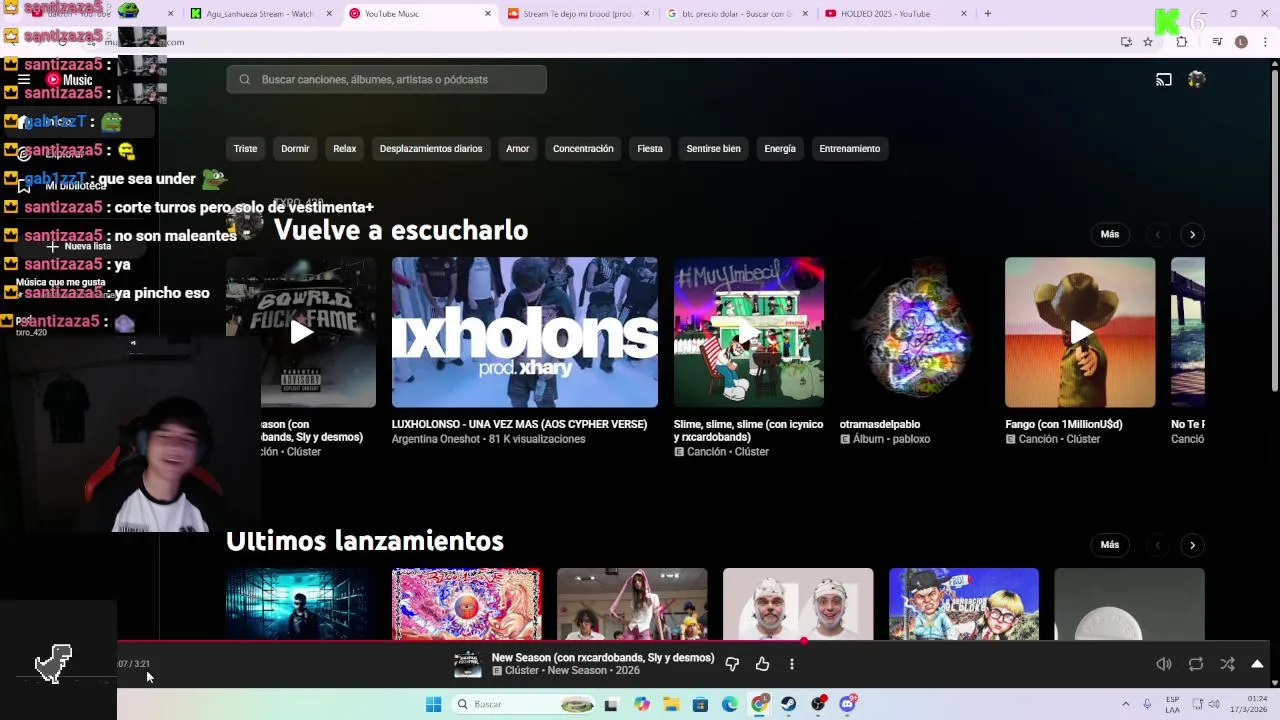The width and height of the screenshot is (1280, 720).
Task: Open the browser extensions puzzle icon
Action: tap(1182, 42)
